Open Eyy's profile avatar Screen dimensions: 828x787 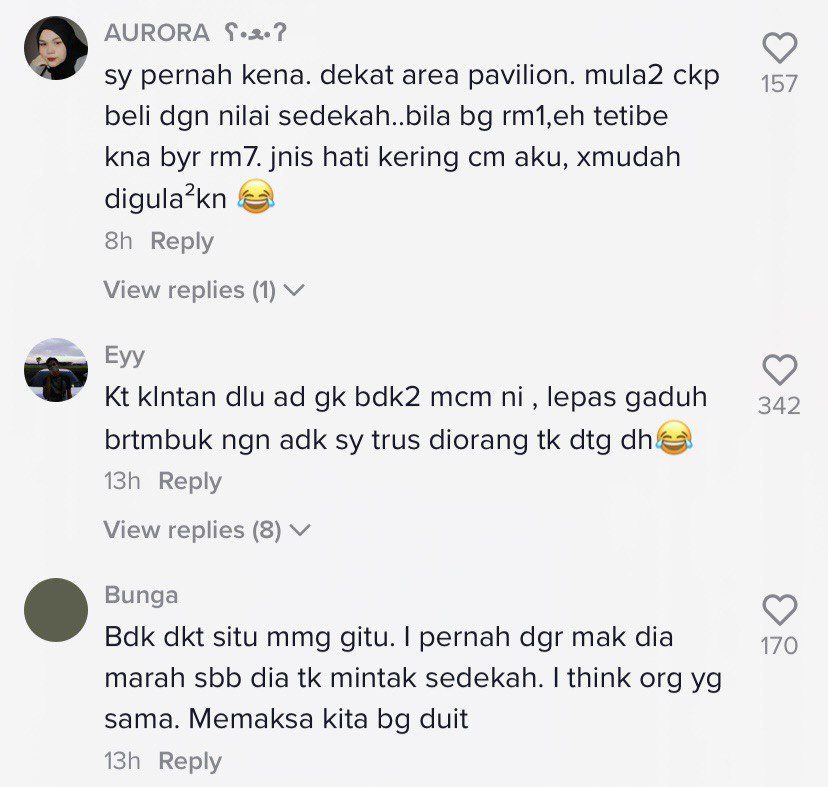click(x=56, y=370)
